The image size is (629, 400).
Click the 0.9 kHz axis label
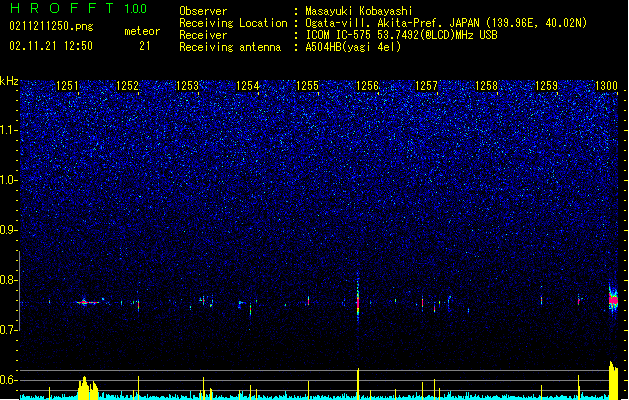[9, 230]
